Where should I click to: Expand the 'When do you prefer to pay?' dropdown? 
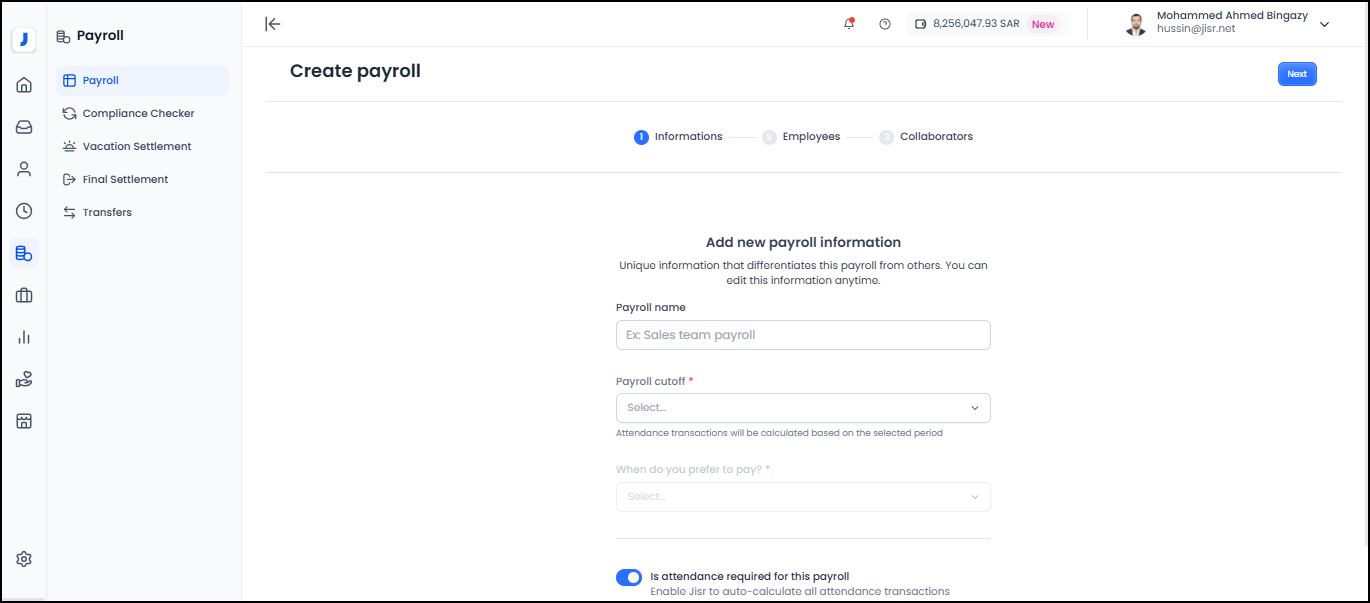point(802,496)
